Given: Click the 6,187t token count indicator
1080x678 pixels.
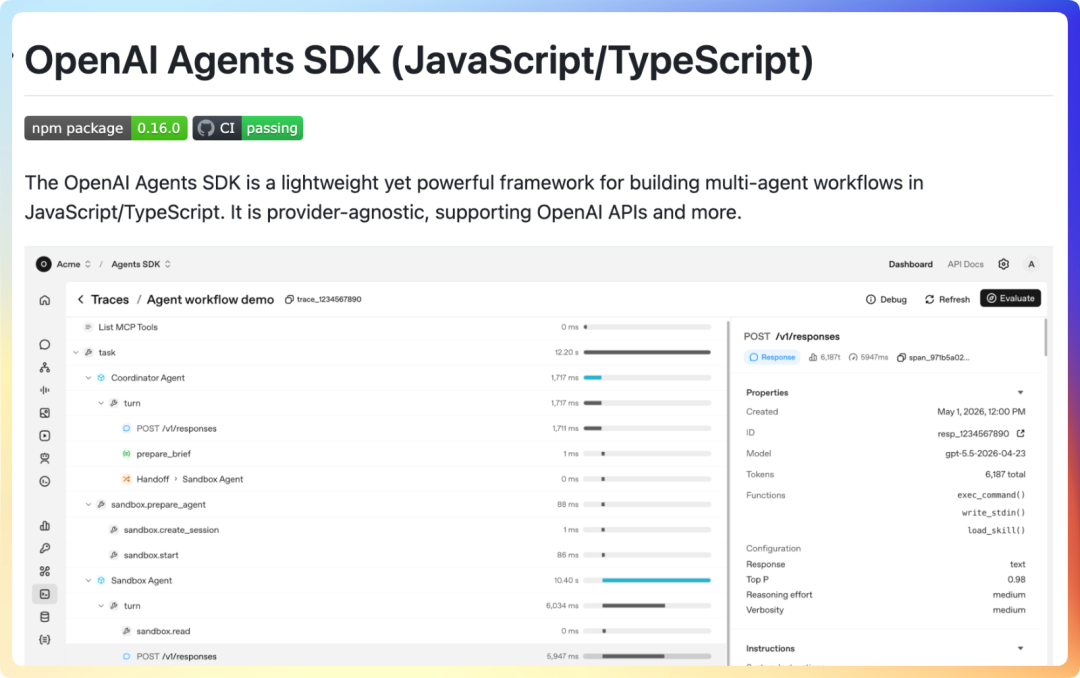Looking at the screenshot, I should [x=824, y=358].
